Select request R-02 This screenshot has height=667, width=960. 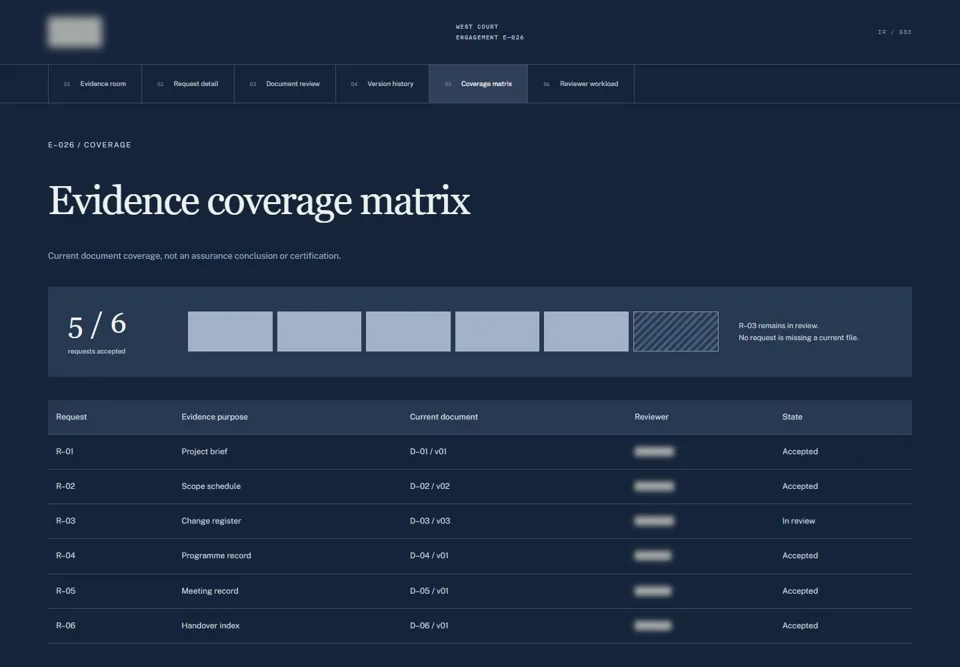66,486
